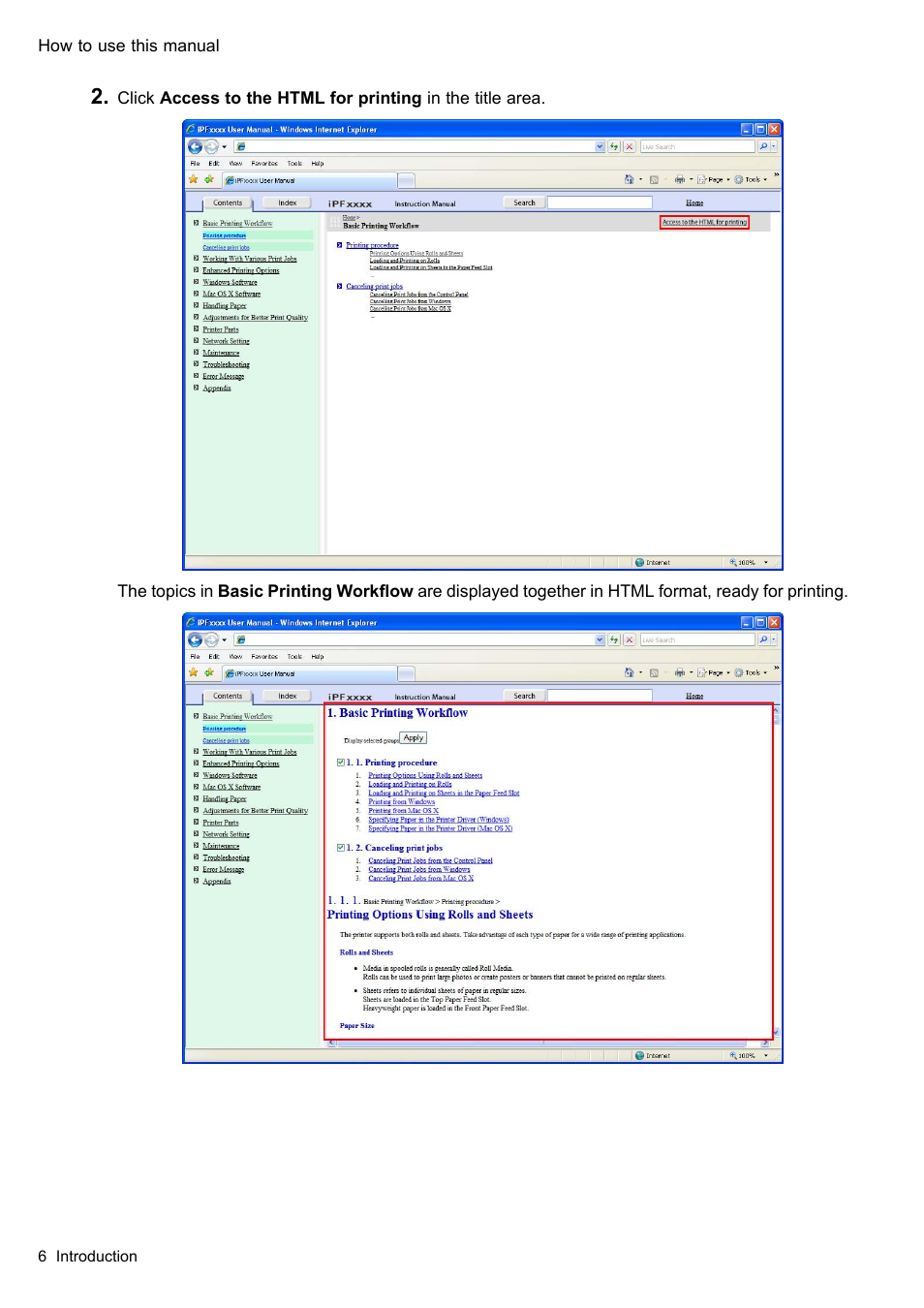This screenshot has height=1308, width=924.
Task: Open search options dropdown in upper window
Action: tap(774, 146)
